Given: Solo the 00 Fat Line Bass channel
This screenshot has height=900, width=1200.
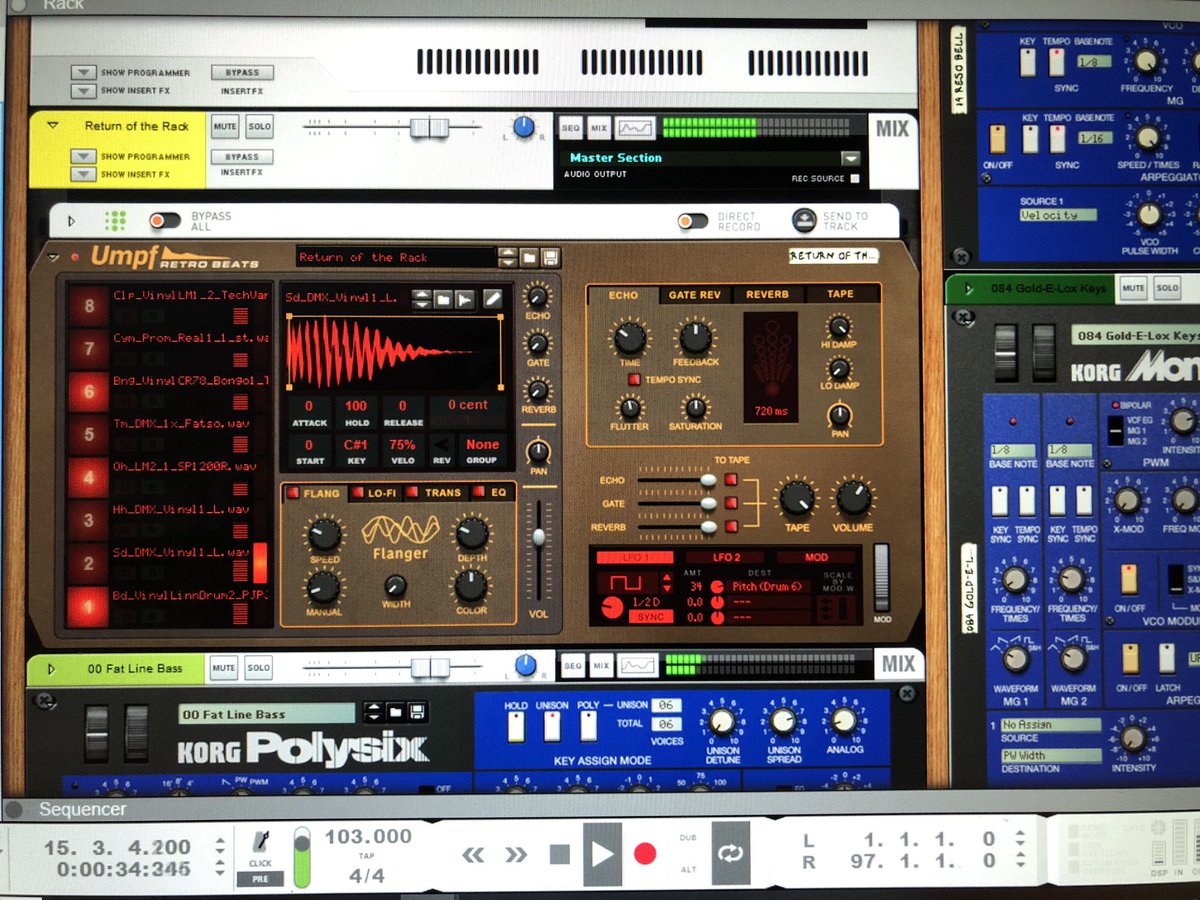Looking at the screenshot, I should pos(259,668).
